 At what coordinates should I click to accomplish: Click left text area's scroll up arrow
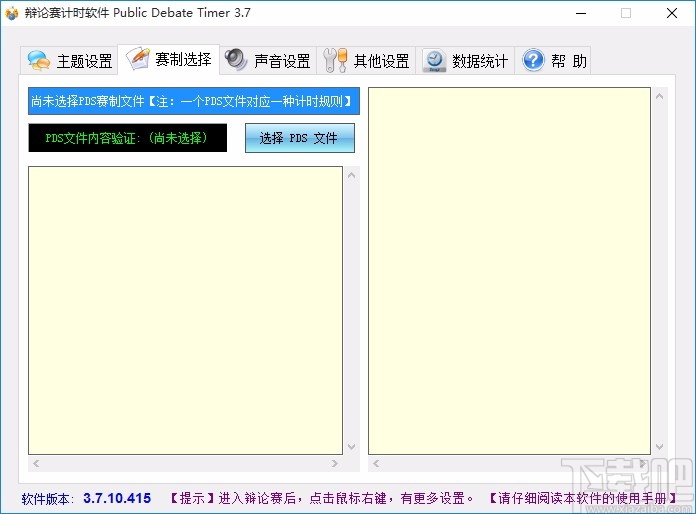coord(352,175)
